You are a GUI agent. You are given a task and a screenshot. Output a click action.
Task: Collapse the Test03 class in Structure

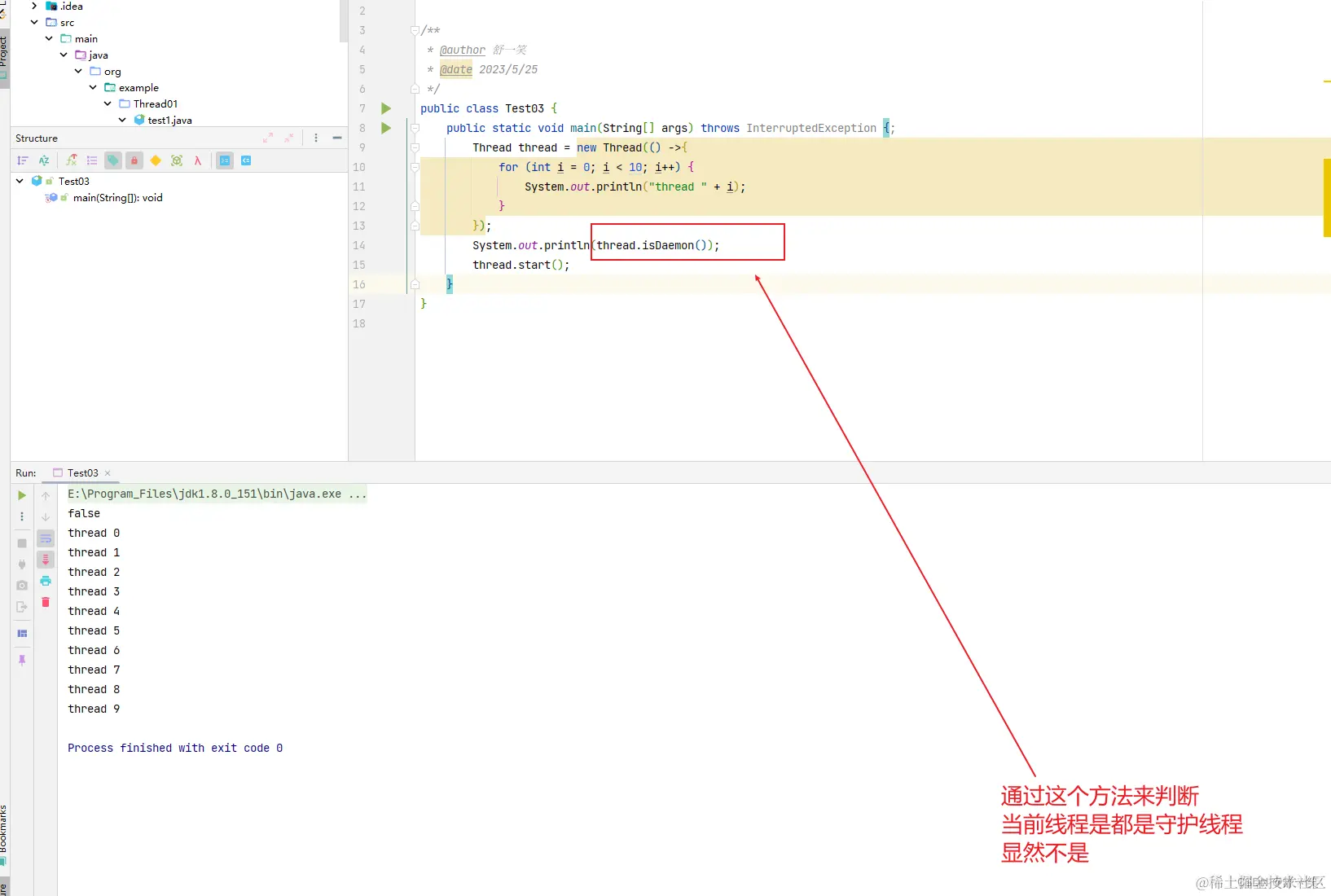tap(20, 181)
